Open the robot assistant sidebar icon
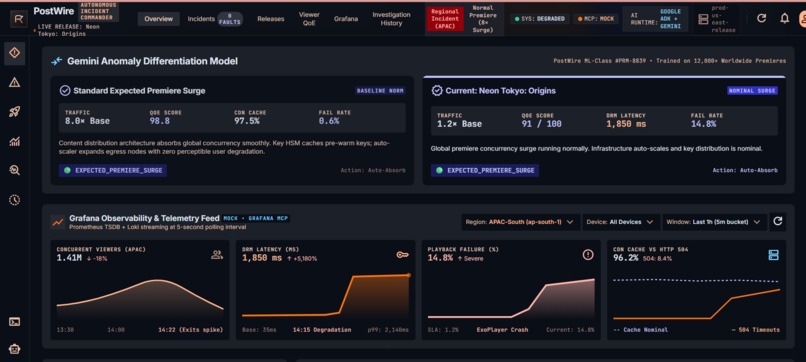The width and height of the screenshot is (806, 362). 14,349
